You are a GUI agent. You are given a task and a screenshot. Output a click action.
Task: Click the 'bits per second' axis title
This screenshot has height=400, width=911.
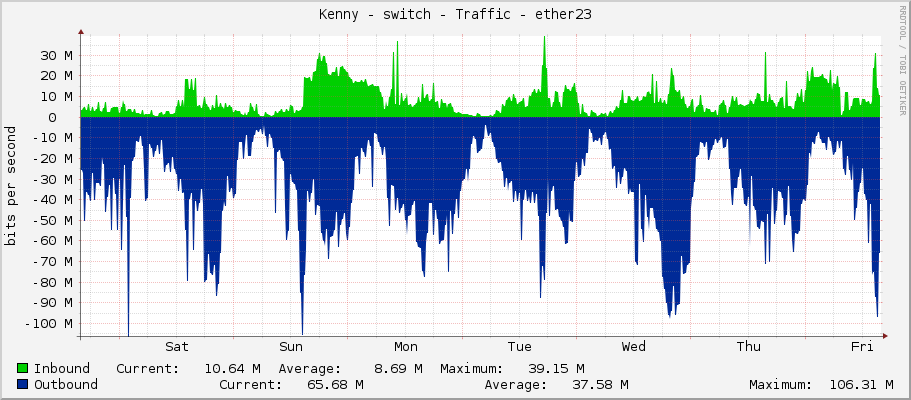[10, 185]
